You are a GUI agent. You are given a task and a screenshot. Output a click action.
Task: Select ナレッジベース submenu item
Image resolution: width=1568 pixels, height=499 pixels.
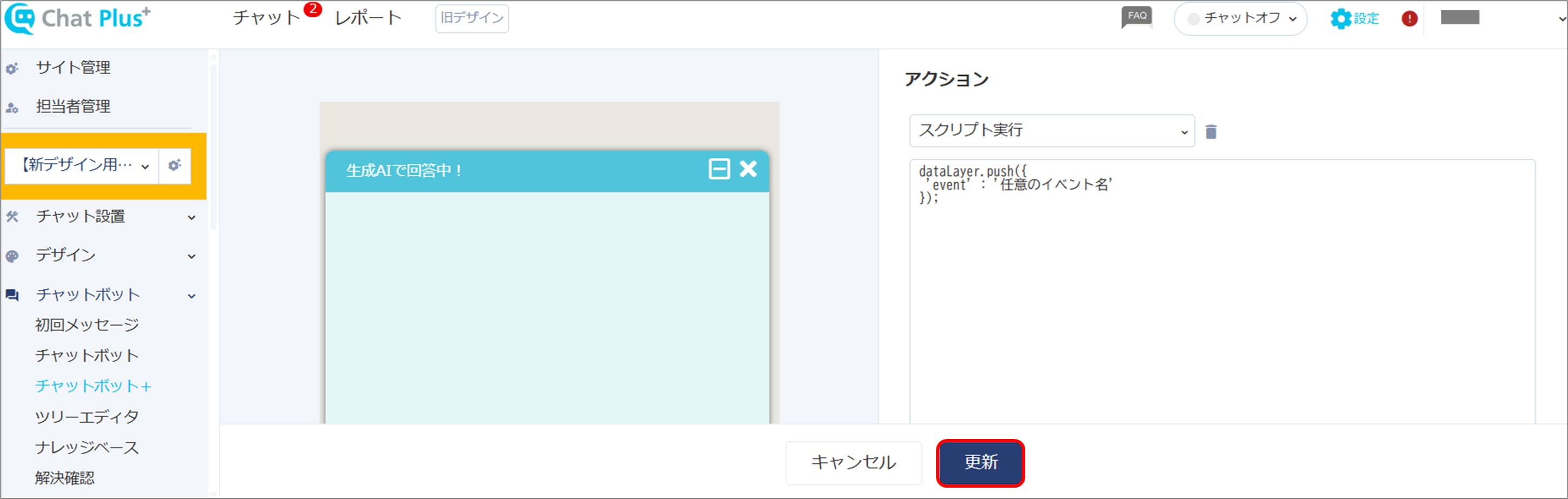(87, 448)
